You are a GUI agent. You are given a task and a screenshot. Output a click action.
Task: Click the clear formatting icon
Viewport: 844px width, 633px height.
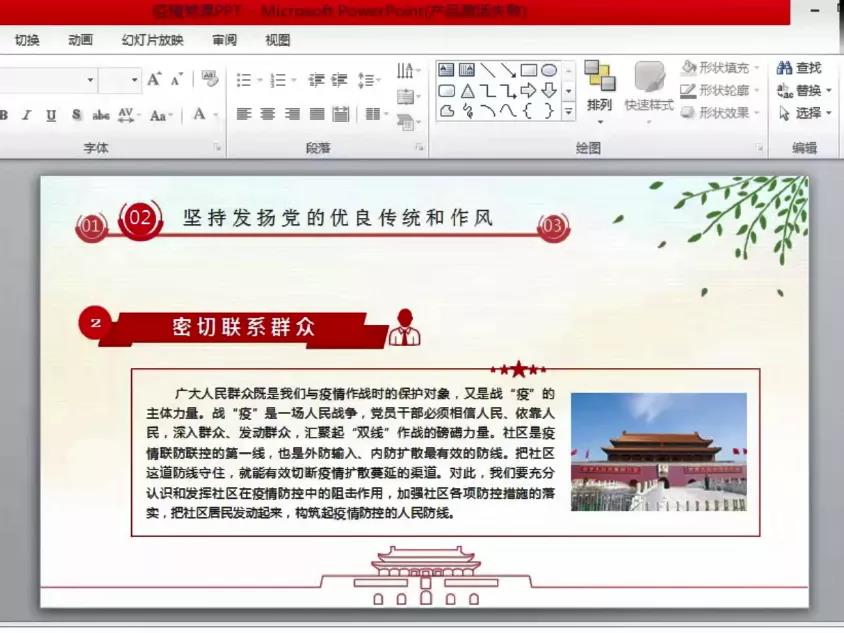(209, 79)
